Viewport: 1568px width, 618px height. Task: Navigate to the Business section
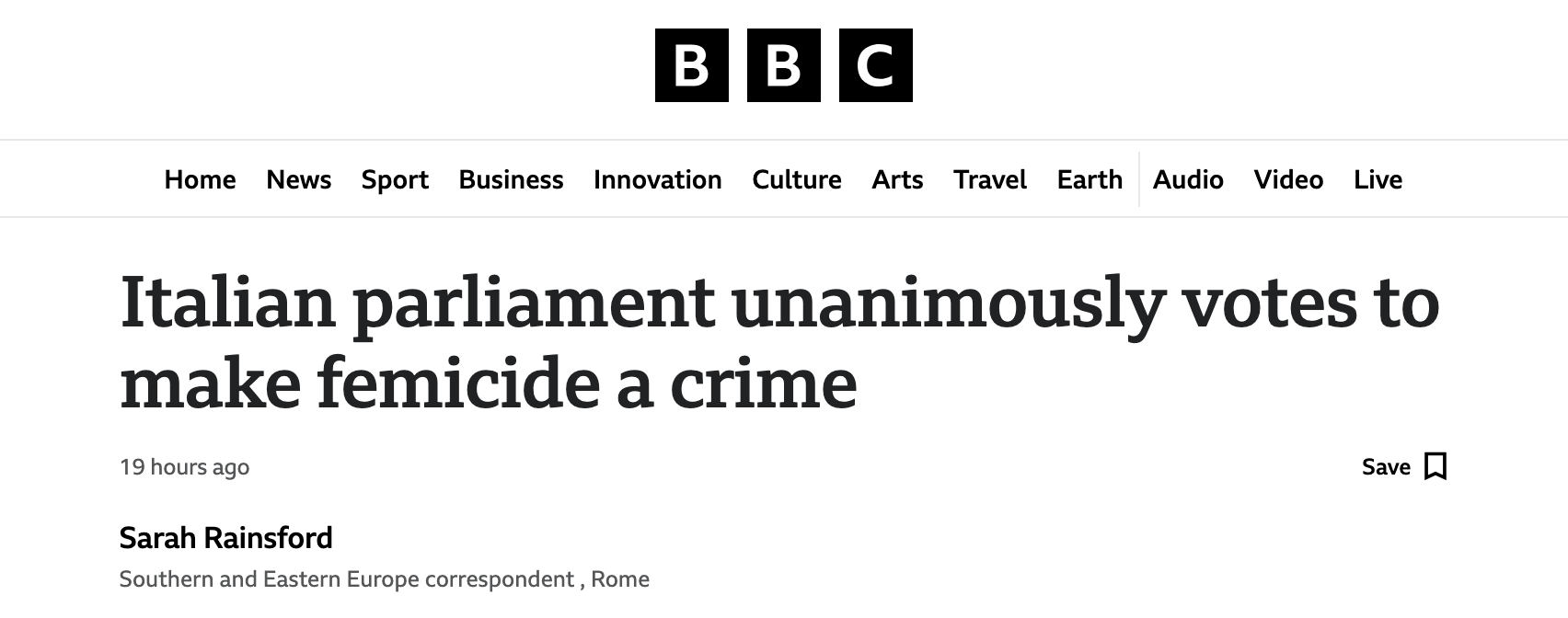coord(511,179)
